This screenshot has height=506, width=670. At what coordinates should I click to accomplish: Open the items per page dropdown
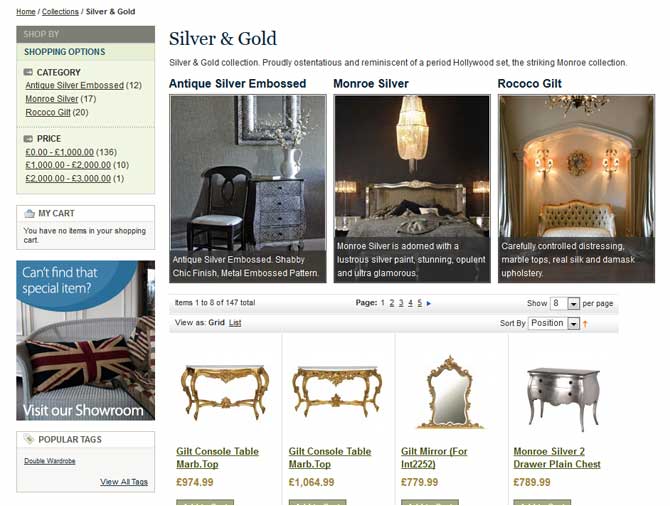(564, 303)
